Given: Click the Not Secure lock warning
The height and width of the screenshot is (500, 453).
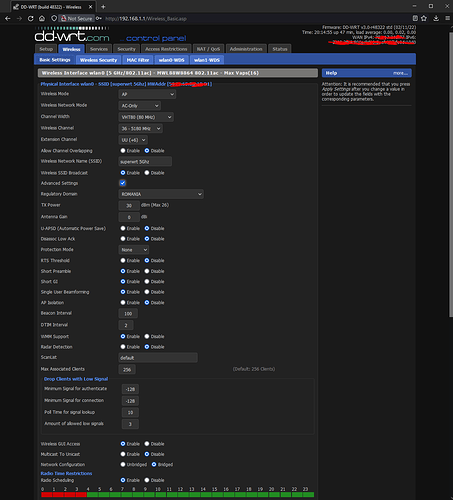Looking at the screenshot, I should pos(77,19).
